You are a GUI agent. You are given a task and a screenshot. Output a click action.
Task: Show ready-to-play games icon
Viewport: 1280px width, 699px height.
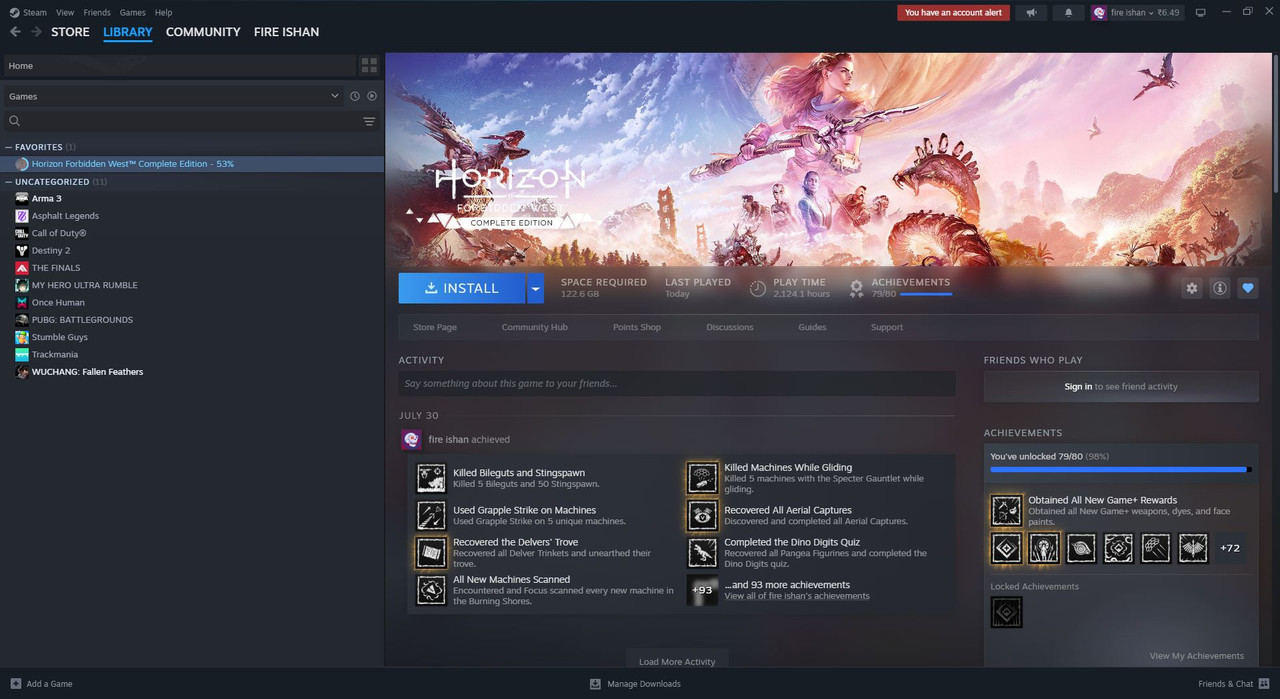372,96
